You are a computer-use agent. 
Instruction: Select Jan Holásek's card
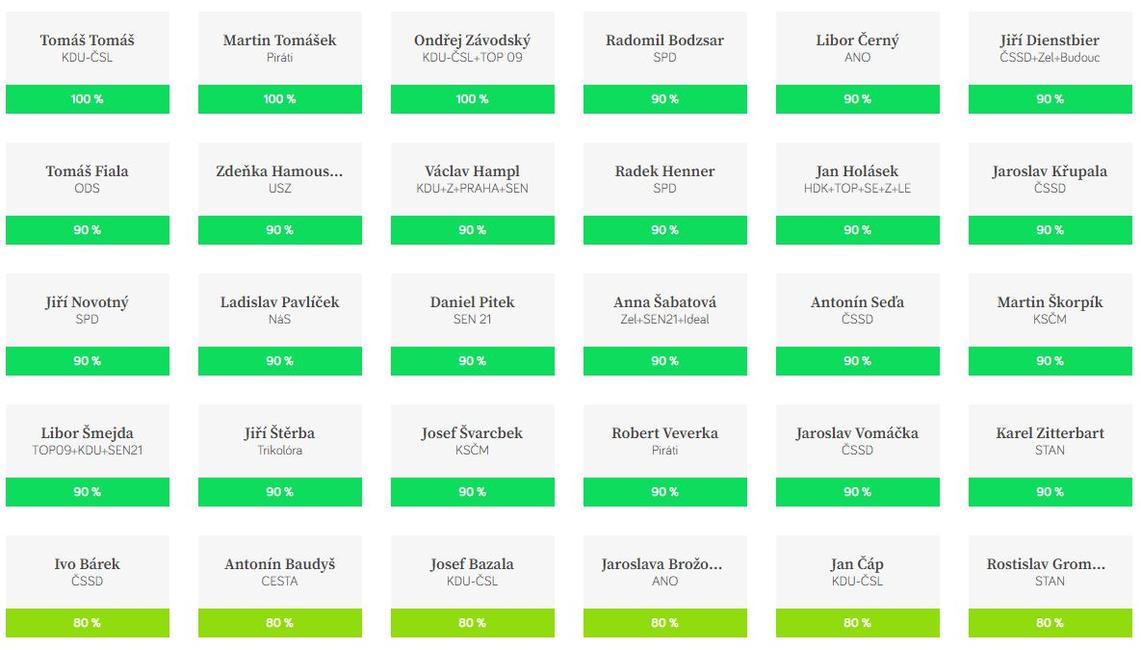coord(857,179)
